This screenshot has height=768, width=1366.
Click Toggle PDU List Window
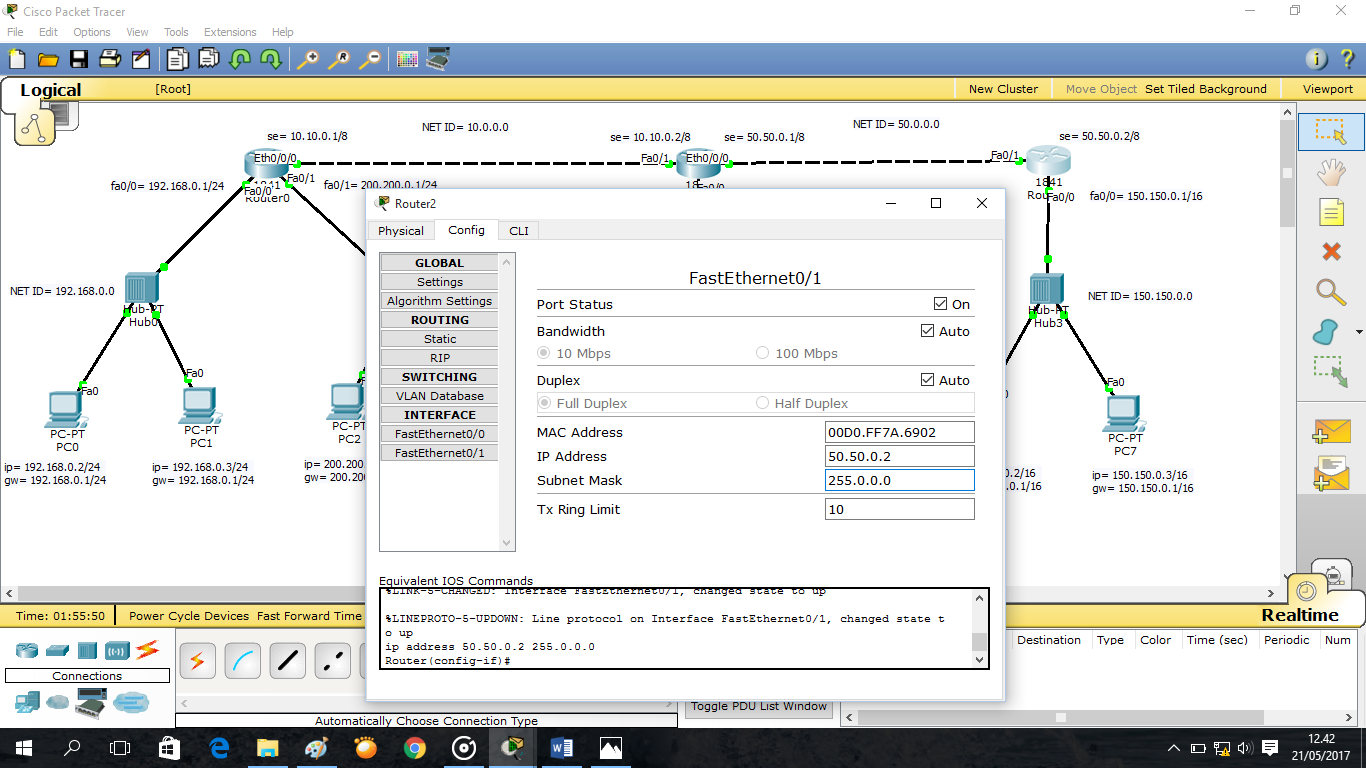(x=760, y=706)
